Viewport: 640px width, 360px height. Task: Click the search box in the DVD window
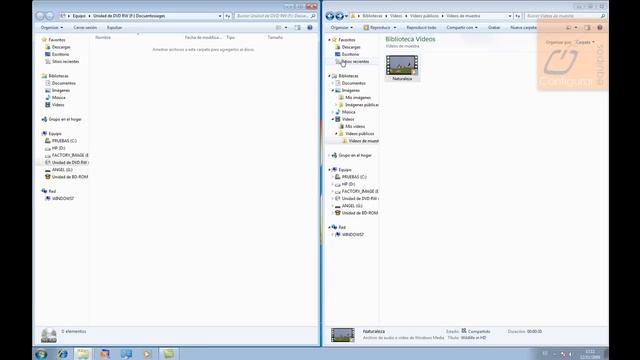click(276, 16)
